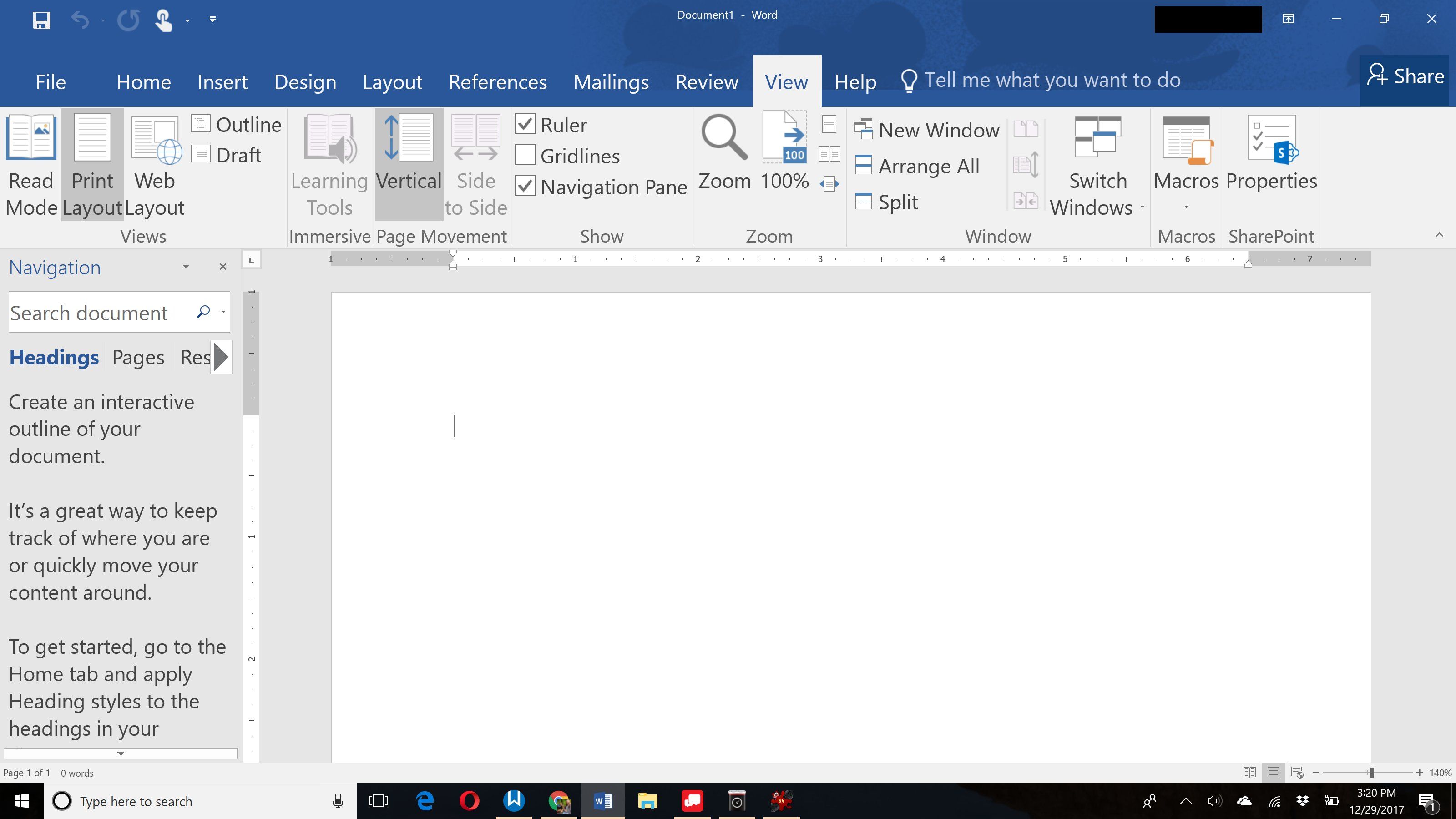The width and height of the screenshot is (1456, 819).
Task: Select Vertical page movement
Action: 408,165
